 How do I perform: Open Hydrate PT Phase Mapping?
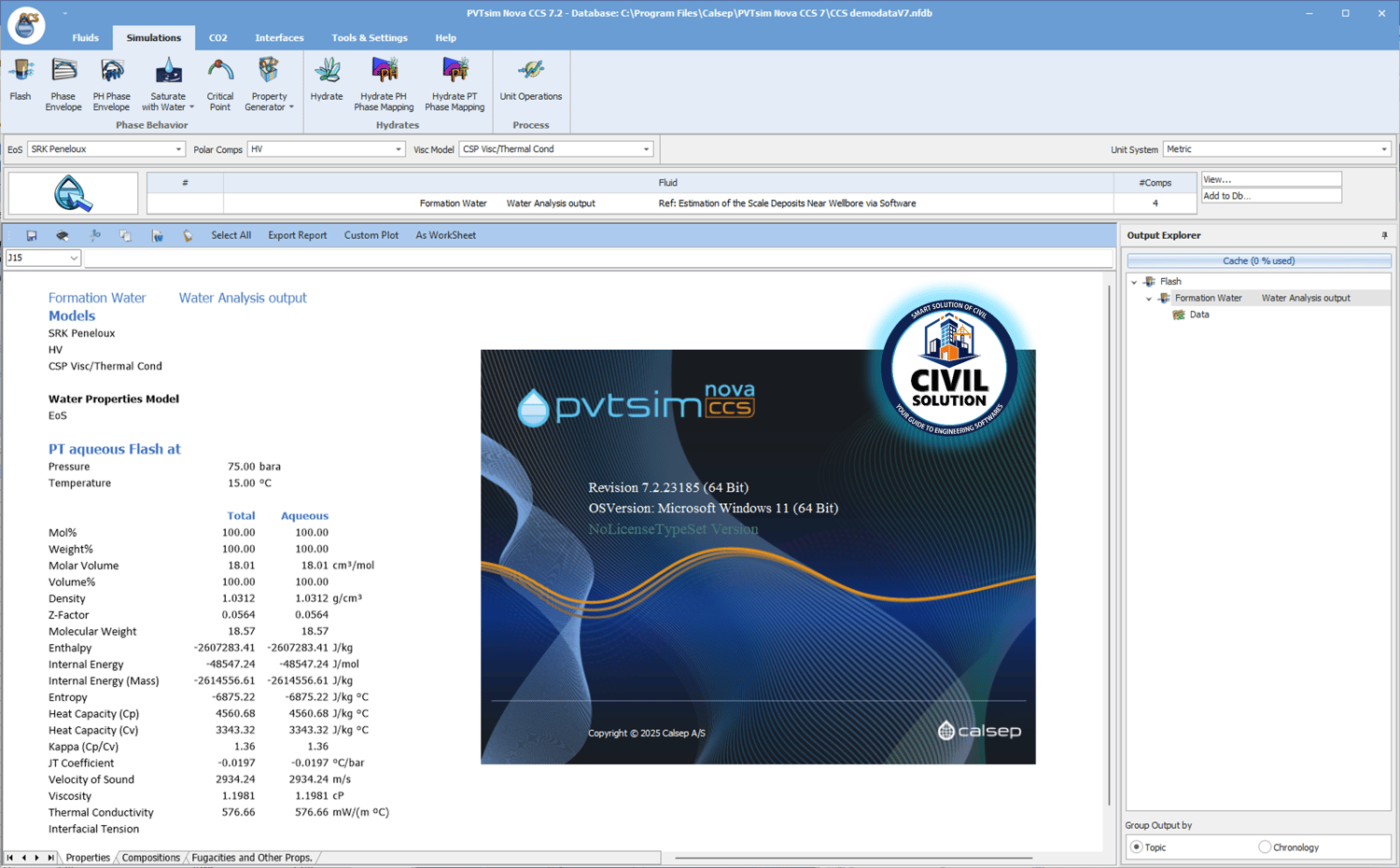point(455,84)
